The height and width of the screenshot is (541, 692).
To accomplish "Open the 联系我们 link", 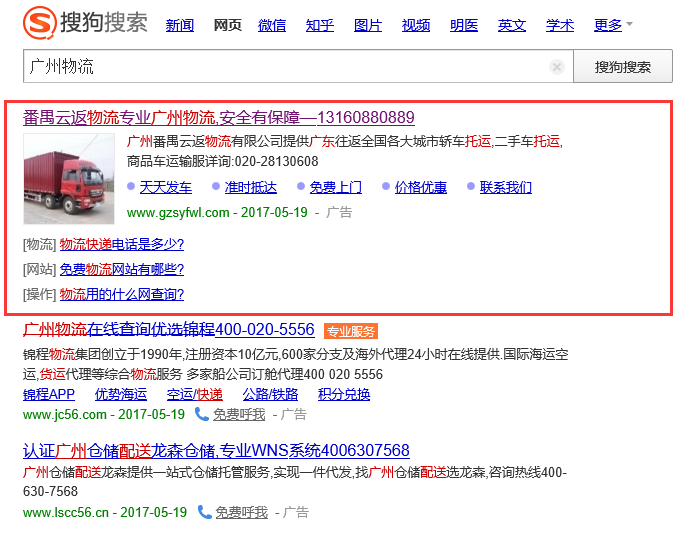I will click(x=505, y=187).
